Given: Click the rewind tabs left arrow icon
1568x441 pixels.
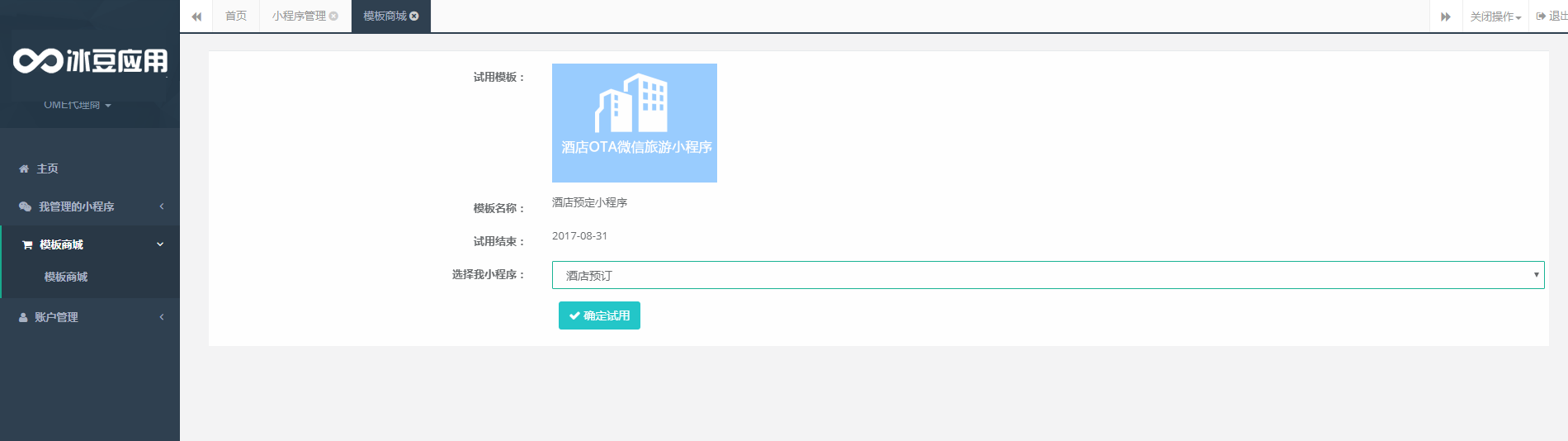Looking at the screenshot, I should [x=196, y=17].
